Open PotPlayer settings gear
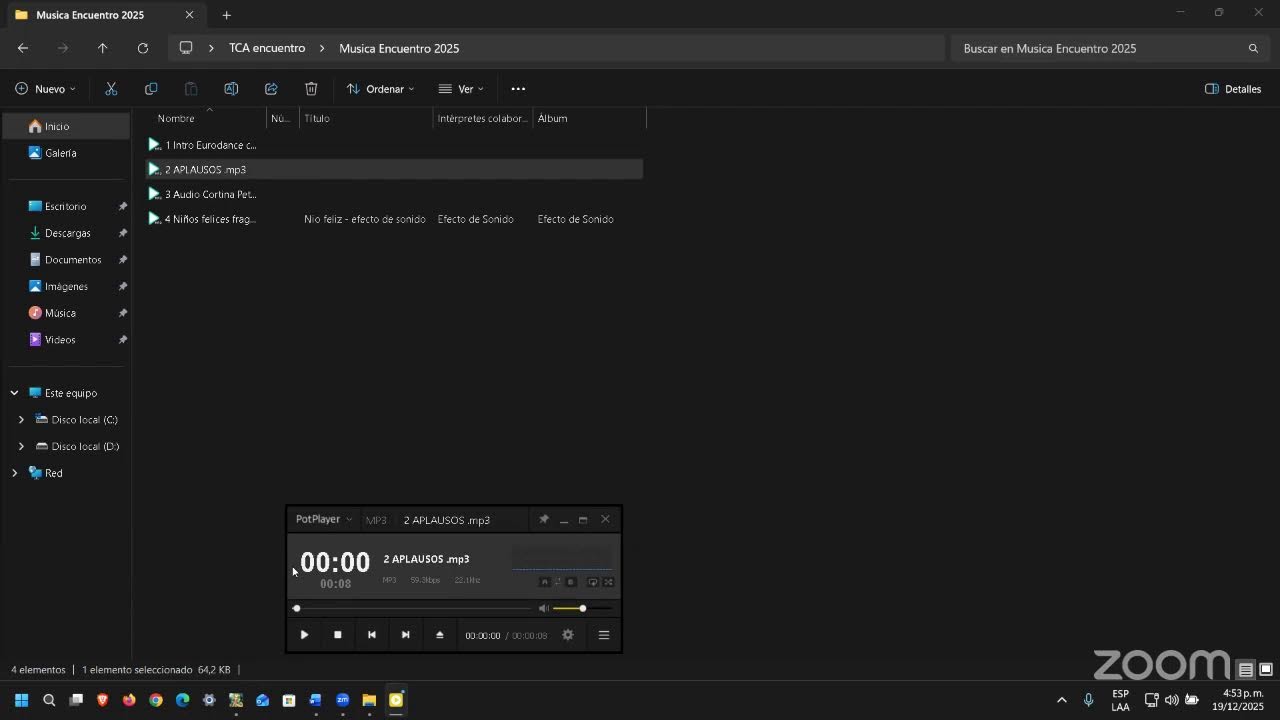 [x=568, y=635]
